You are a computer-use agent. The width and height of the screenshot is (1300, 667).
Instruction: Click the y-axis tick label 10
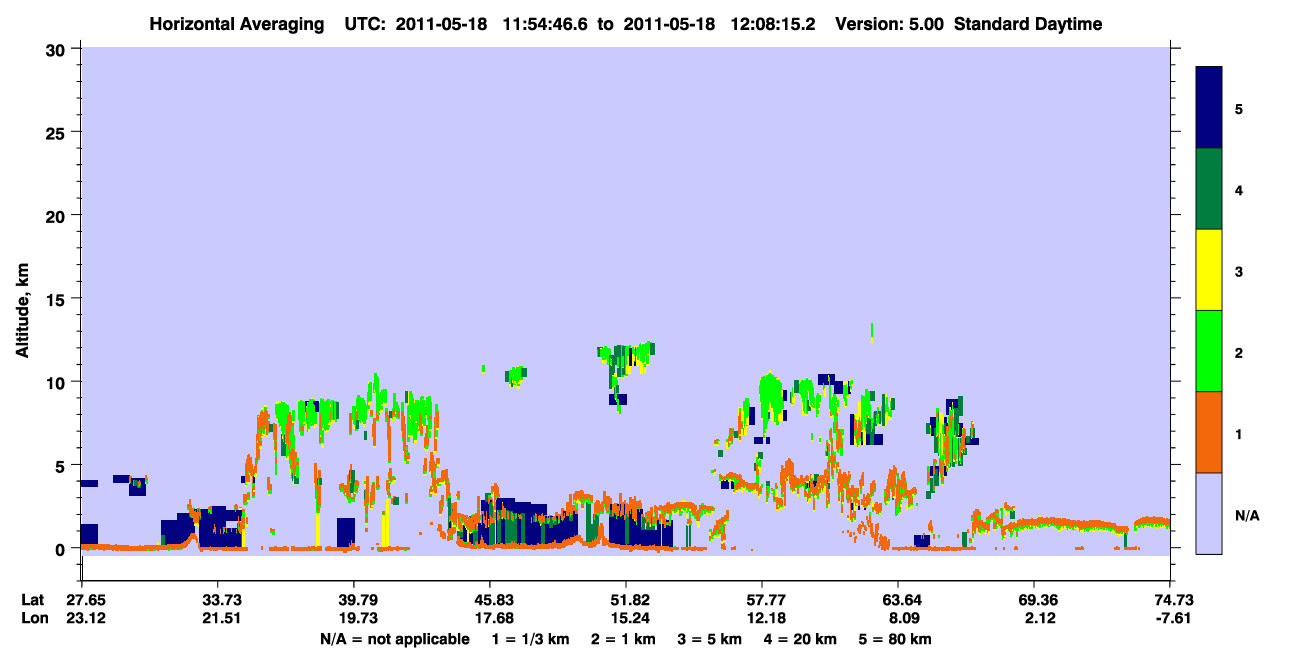pyautogui.click(x=58, y=382)
